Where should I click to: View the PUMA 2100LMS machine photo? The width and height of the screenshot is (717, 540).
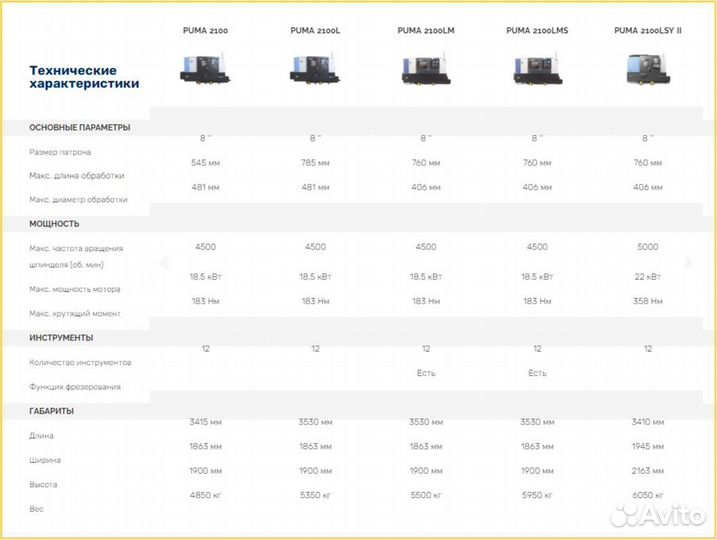(537, 68)
